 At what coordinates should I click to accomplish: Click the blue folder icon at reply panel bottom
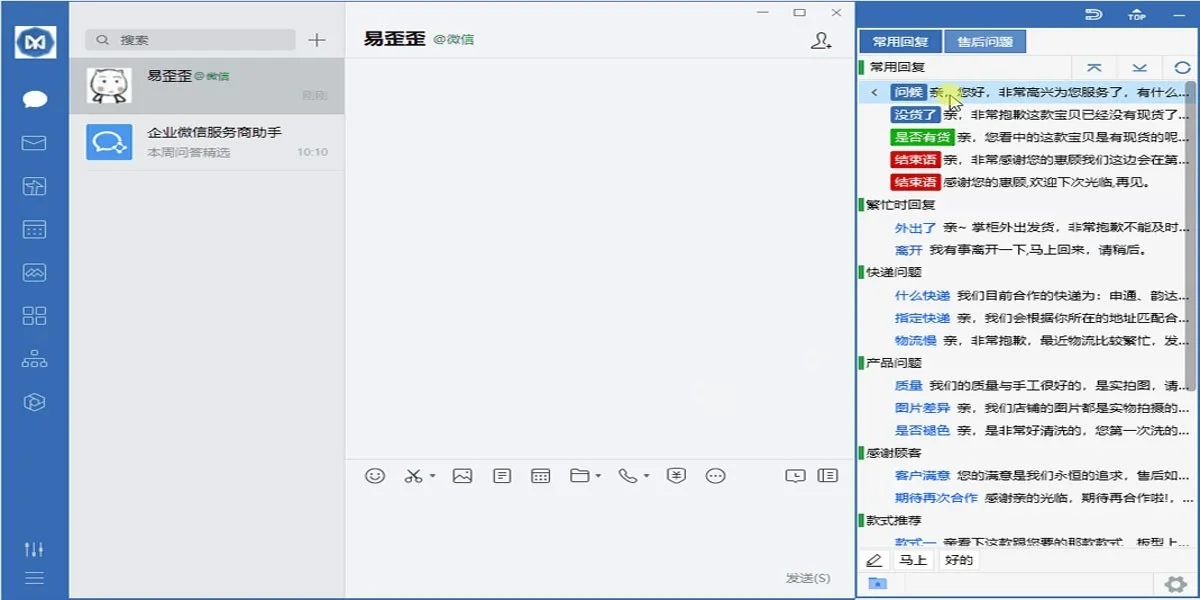coord(877,584)
